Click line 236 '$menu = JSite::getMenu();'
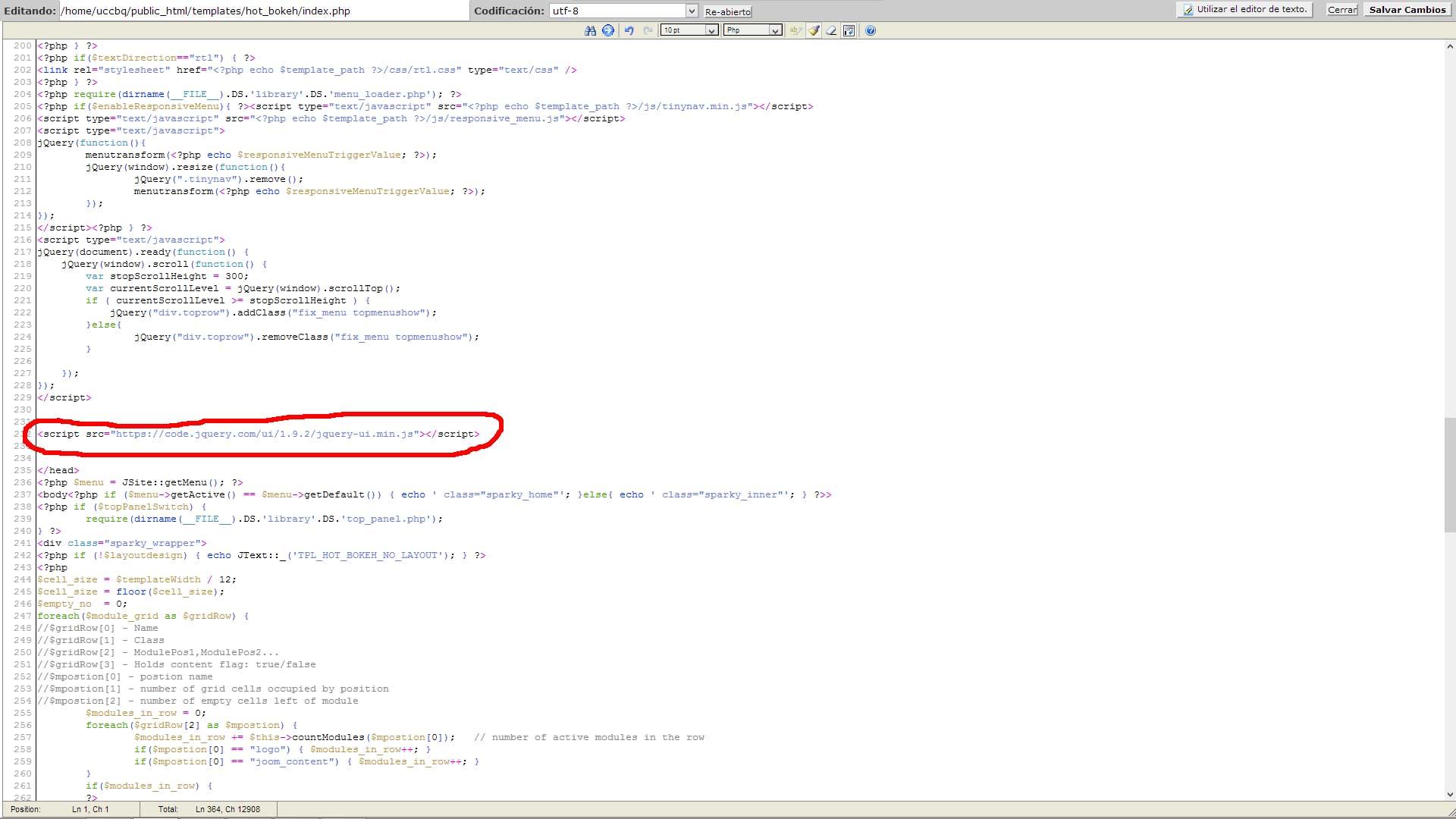 (140, 482)
